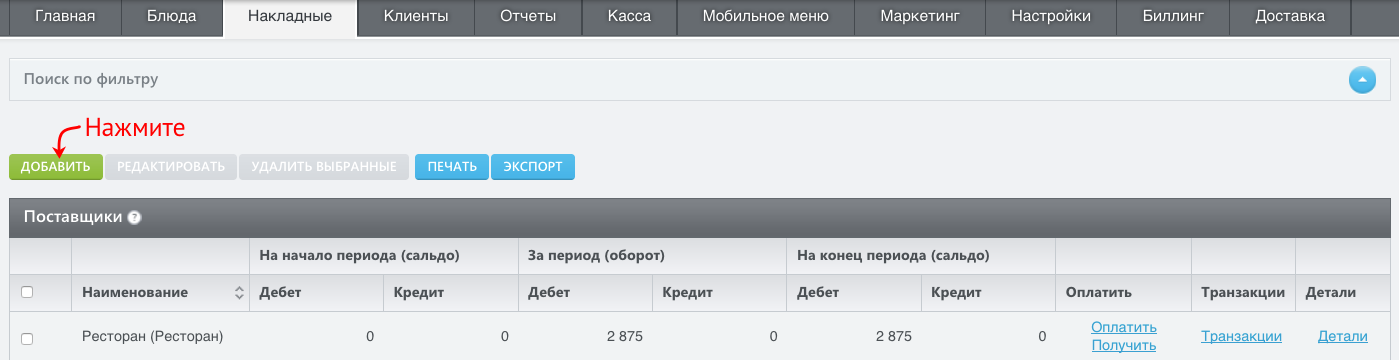Click the green Добавить button
The width and height of the screenshot is (1399, 360).
tap(56, 167)
